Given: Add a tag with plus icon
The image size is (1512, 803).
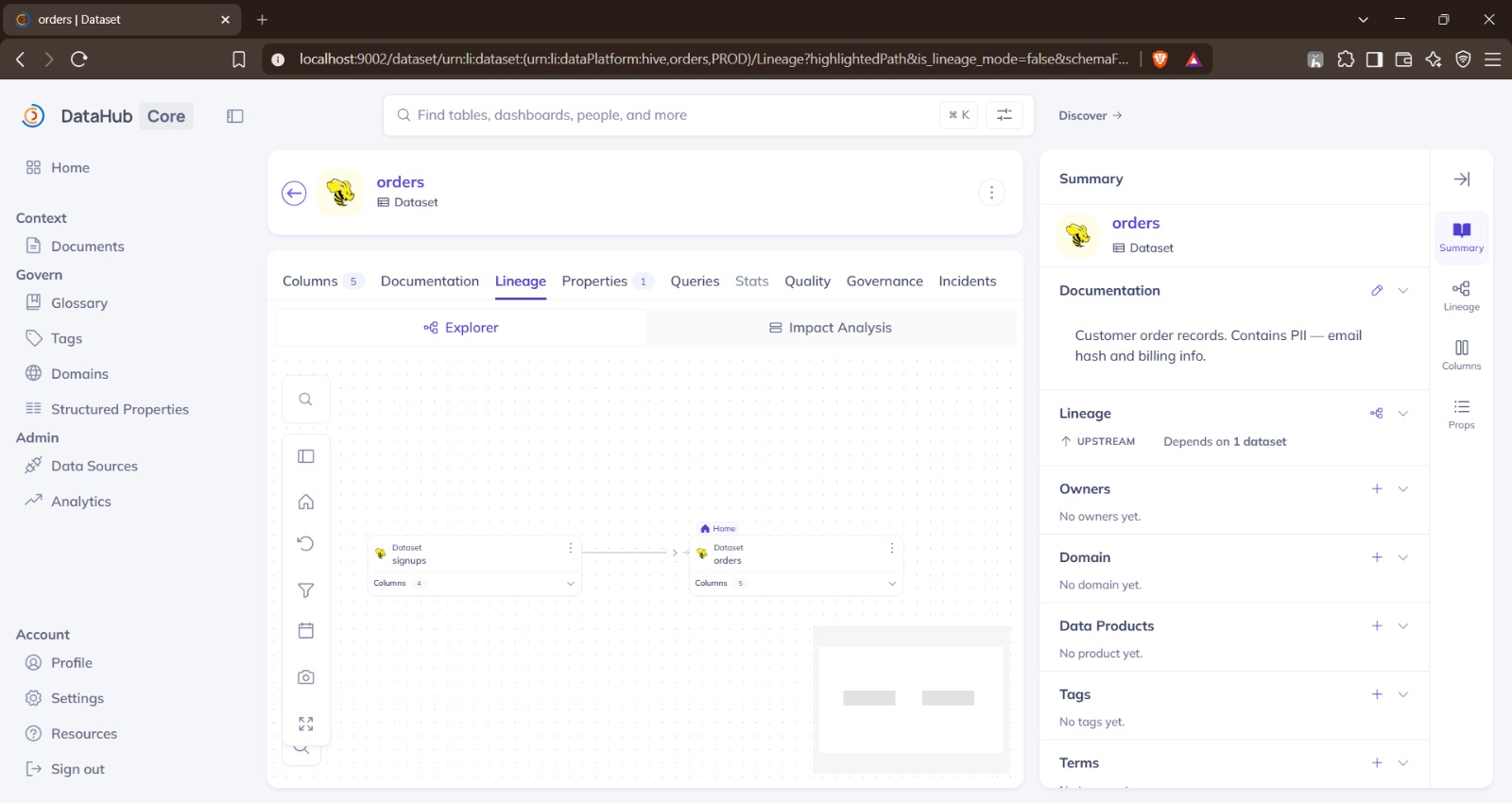Looking at the screenshot, I should (x=1377, y=694).
